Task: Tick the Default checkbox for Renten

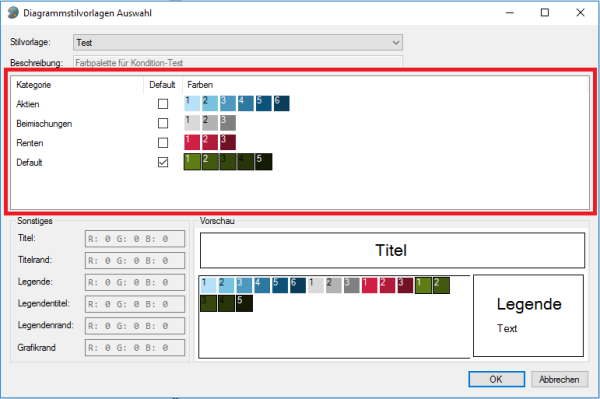Action: point(163,143)
